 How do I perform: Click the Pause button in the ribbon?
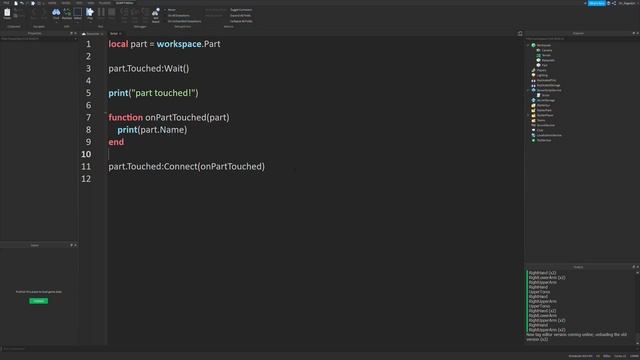coord(101,13)
